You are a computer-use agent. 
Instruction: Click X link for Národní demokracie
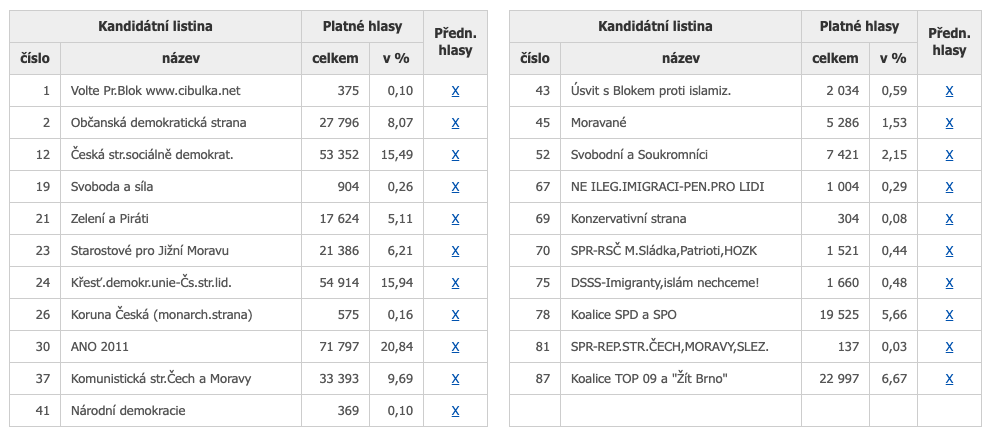[x=455, y=411]
